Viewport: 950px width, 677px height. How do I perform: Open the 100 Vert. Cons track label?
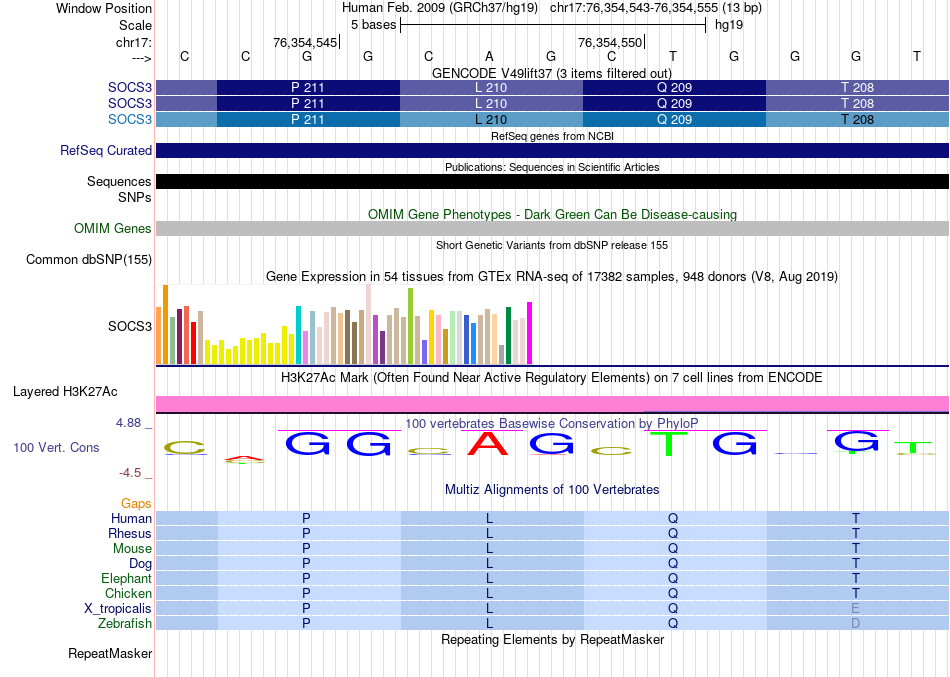click(56, 447)
